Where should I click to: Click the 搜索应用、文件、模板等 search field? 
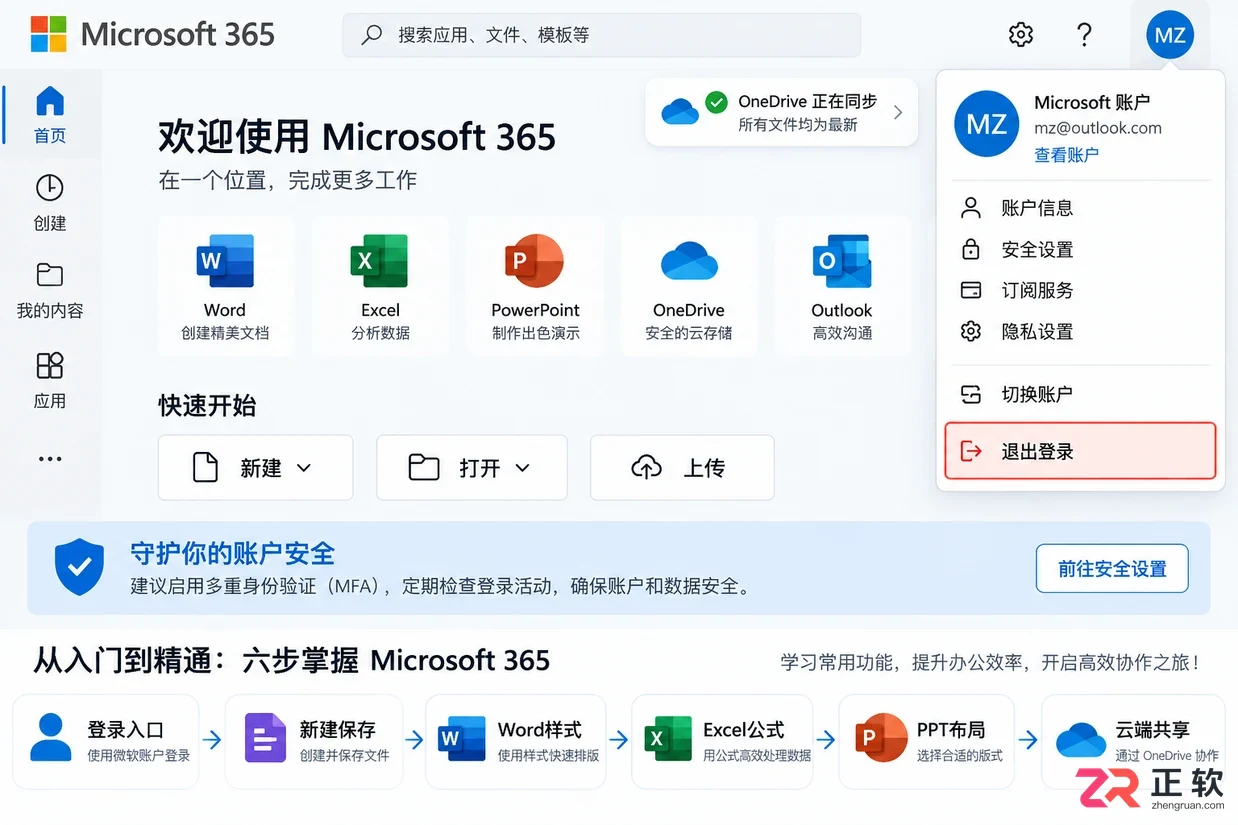pyautogui.click(x=601, y=35)
